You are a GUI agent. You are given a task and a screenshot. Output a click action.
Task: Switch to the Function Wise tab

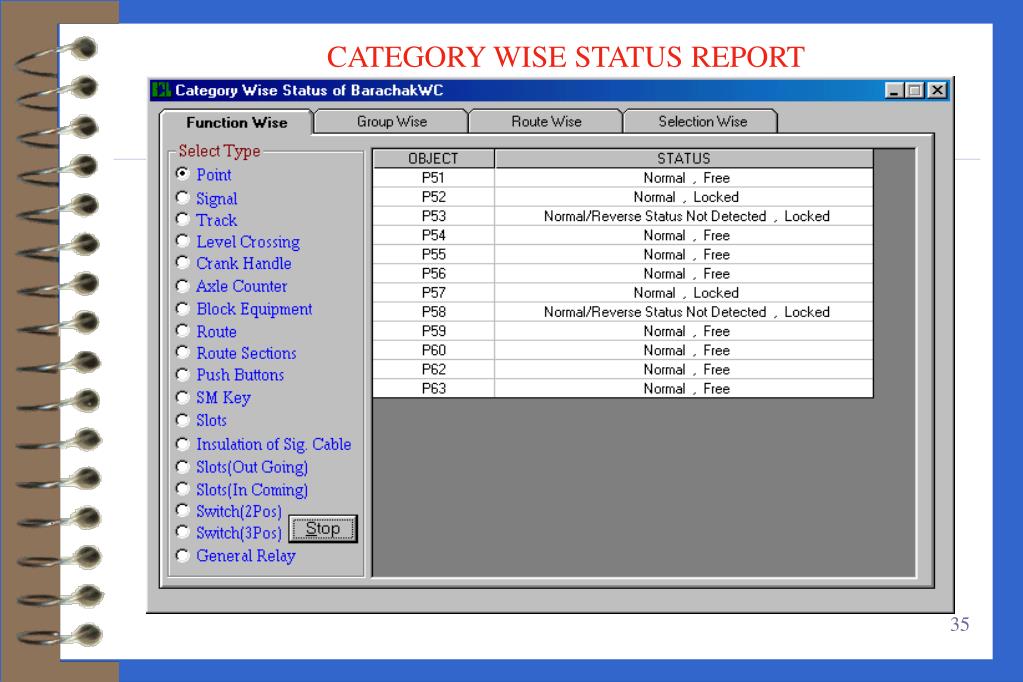237,122
